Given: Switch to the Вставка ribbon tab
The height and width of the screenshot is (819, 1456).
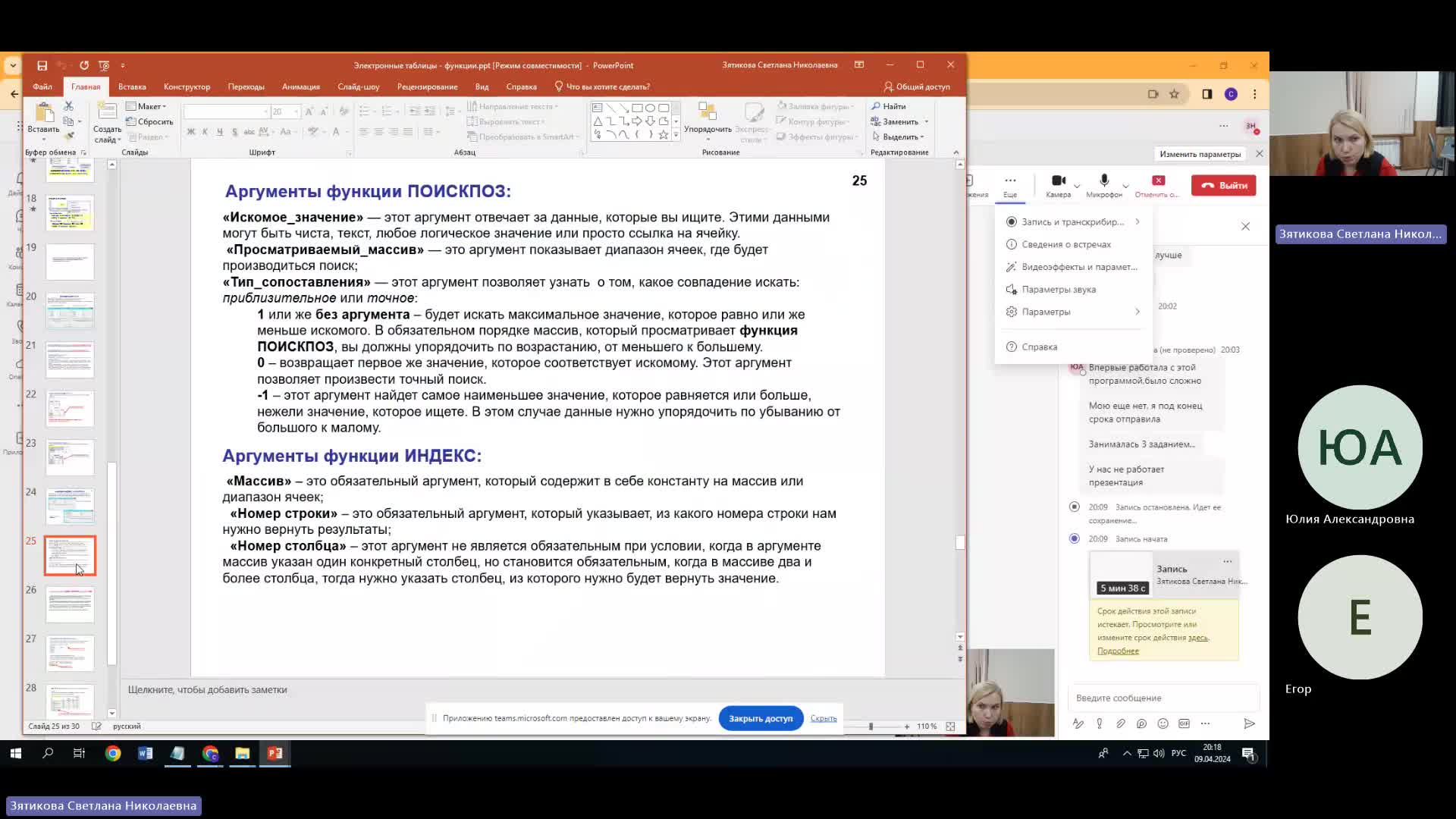Looking at the screenshot, I should (x=132, y=86).
